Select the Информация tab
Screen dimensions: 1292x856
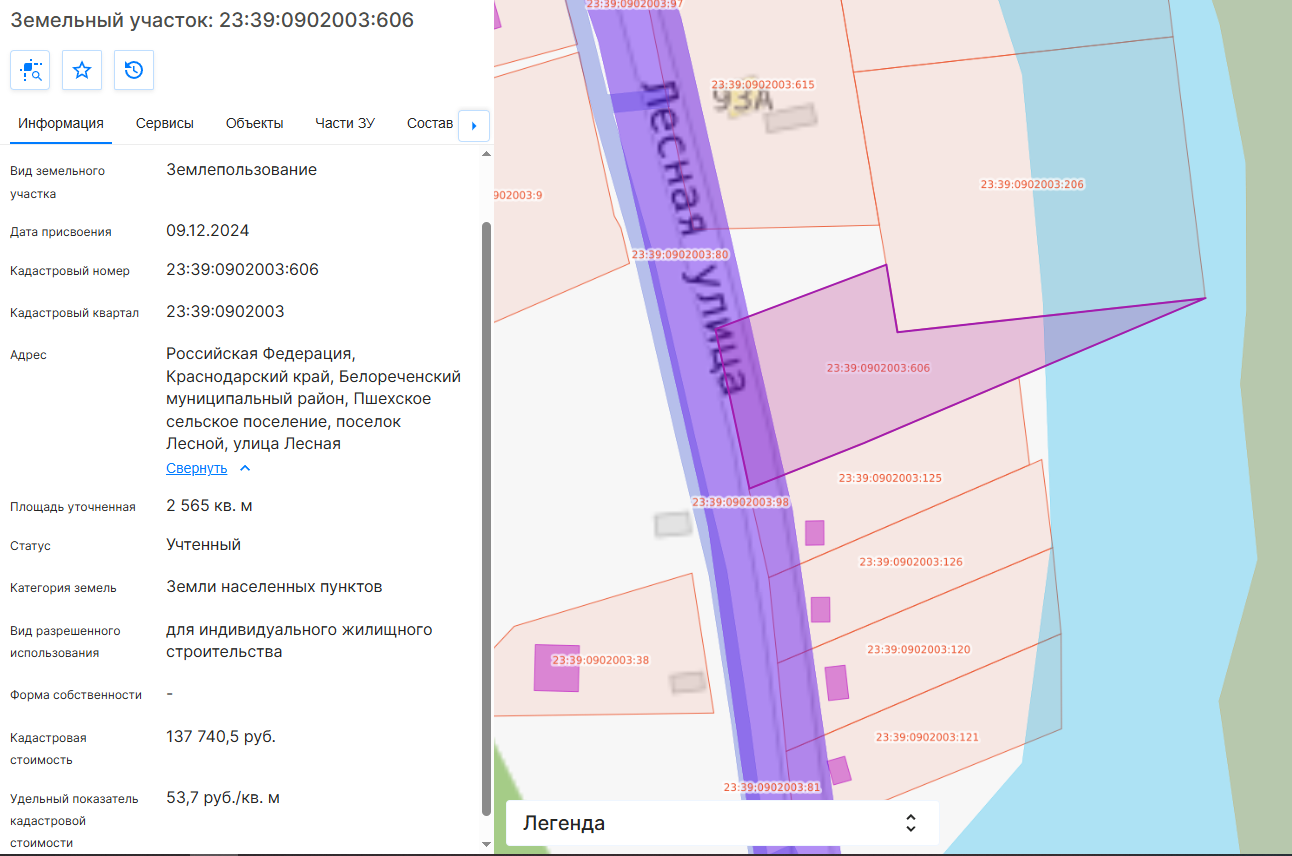[61, 124]
